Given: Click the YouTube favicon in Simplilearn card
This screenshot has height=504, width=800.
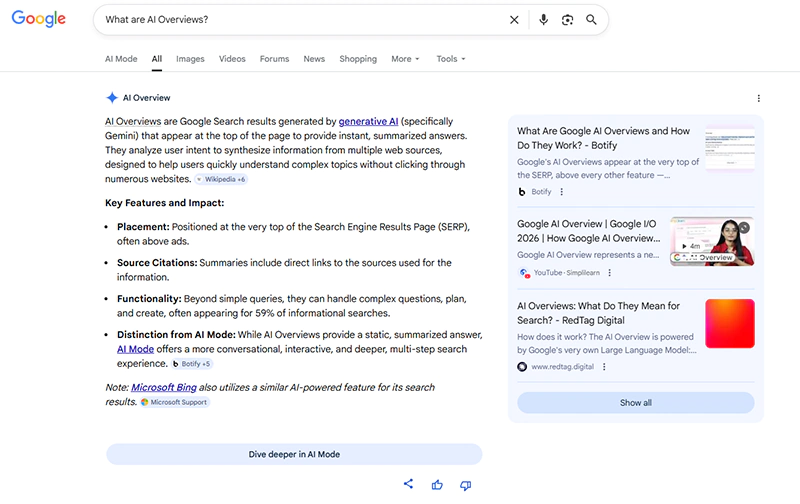Looking at the screenshot, I should (524, 273).
